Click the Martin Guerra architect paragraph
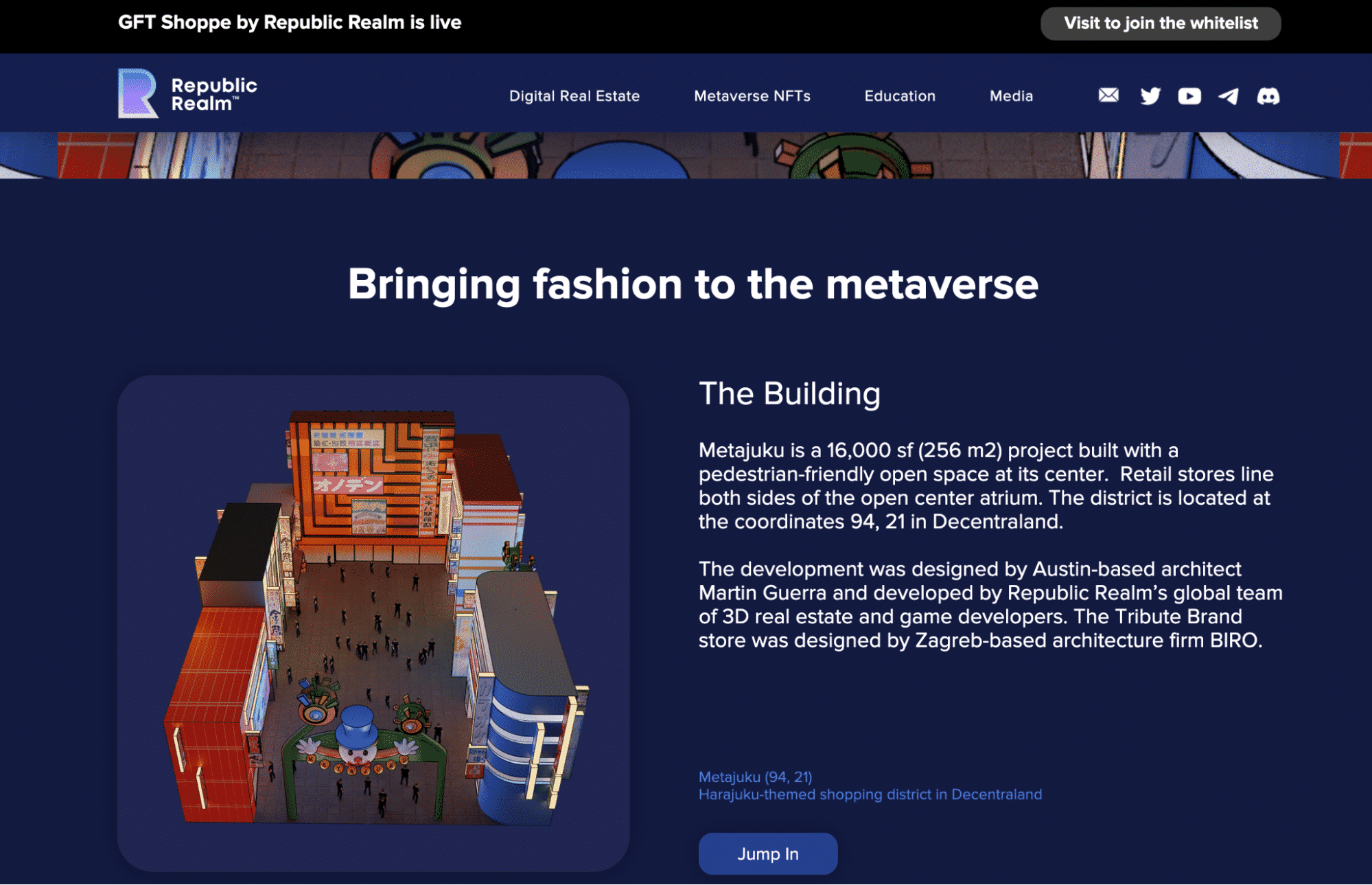This screenshot has height=885, width=1372. pyautogui.click(x=990, y=605)
